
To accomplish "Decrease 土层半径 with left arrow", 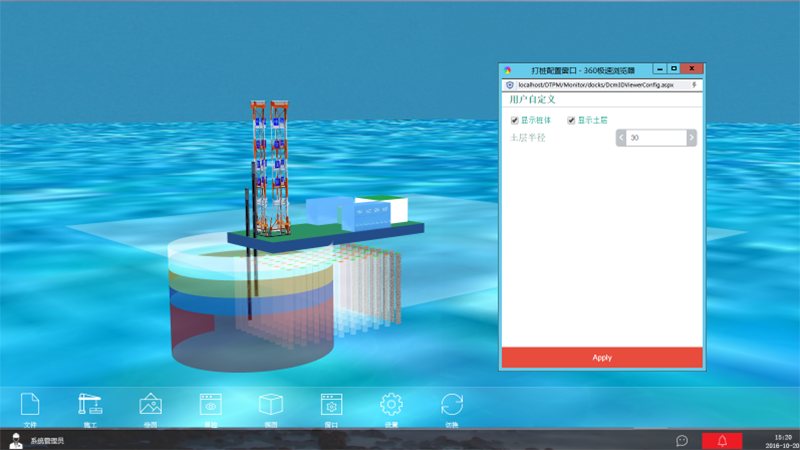I will click(x=620, y=138).
